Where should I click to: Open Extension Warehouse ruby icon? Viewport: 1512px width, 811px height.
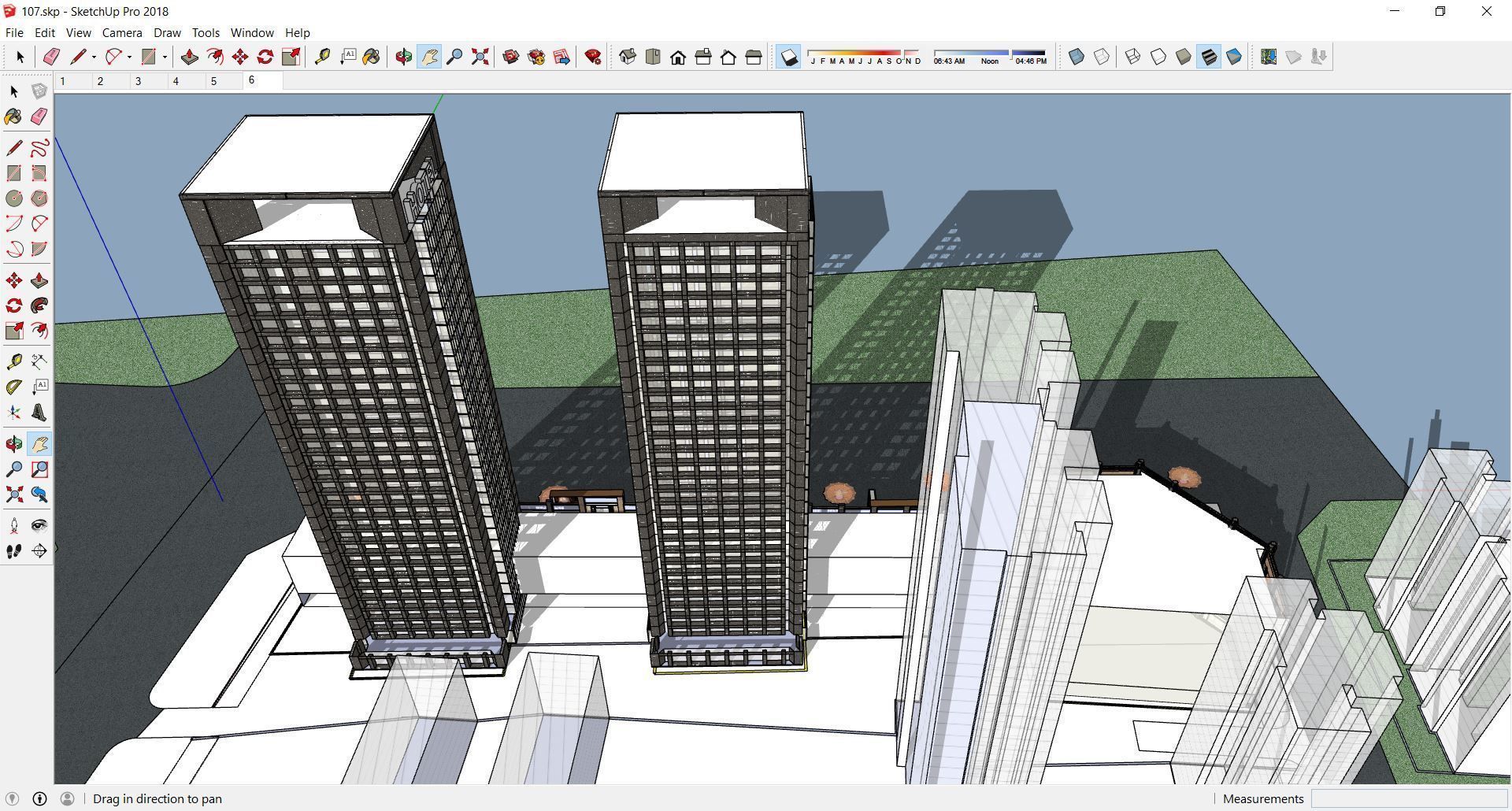pos(593,57)
